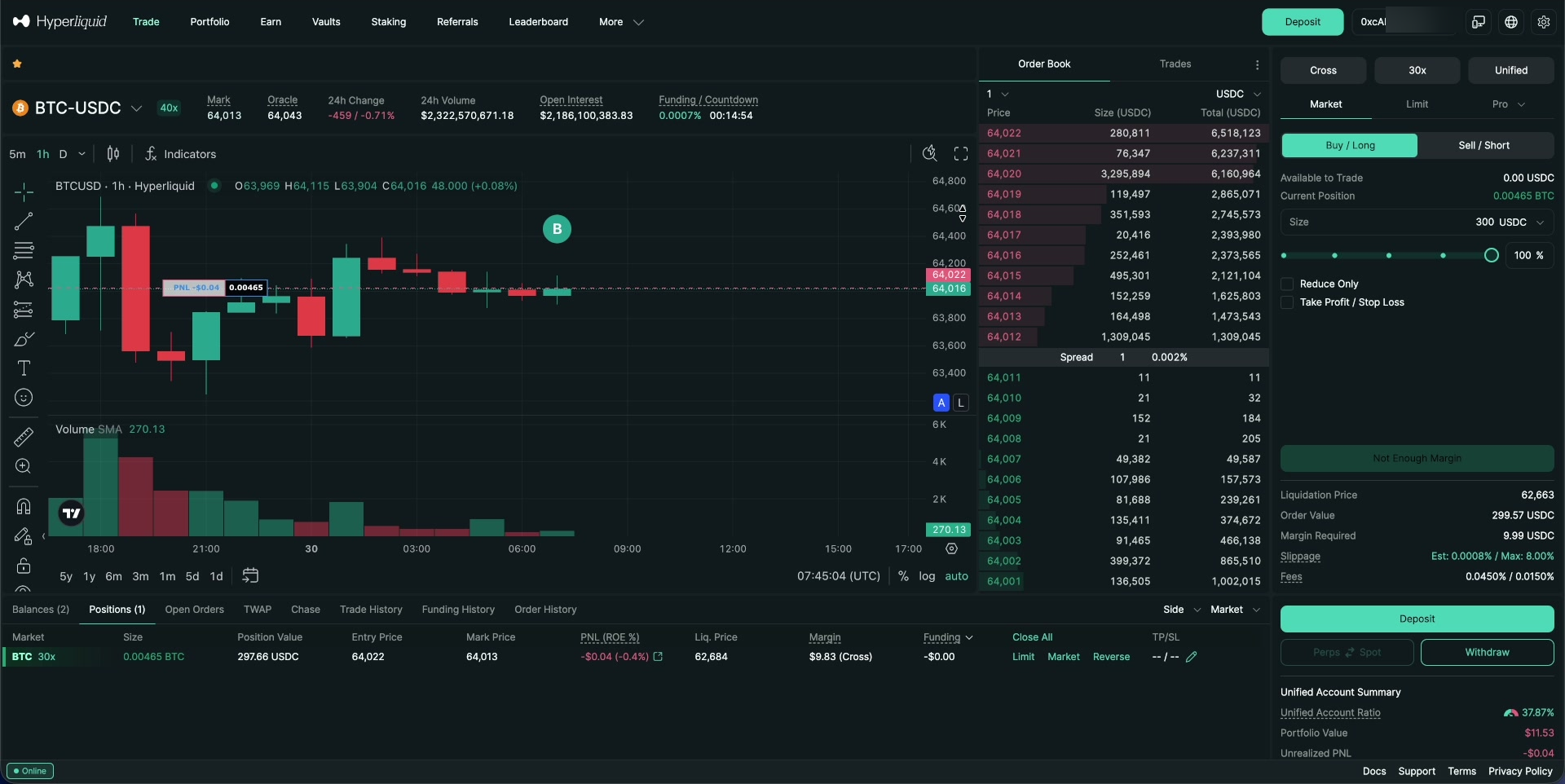The width and height of the screenshot is (1565, 784).
Task: Open the Side filter dropdown
Action: pos(1181,610)
